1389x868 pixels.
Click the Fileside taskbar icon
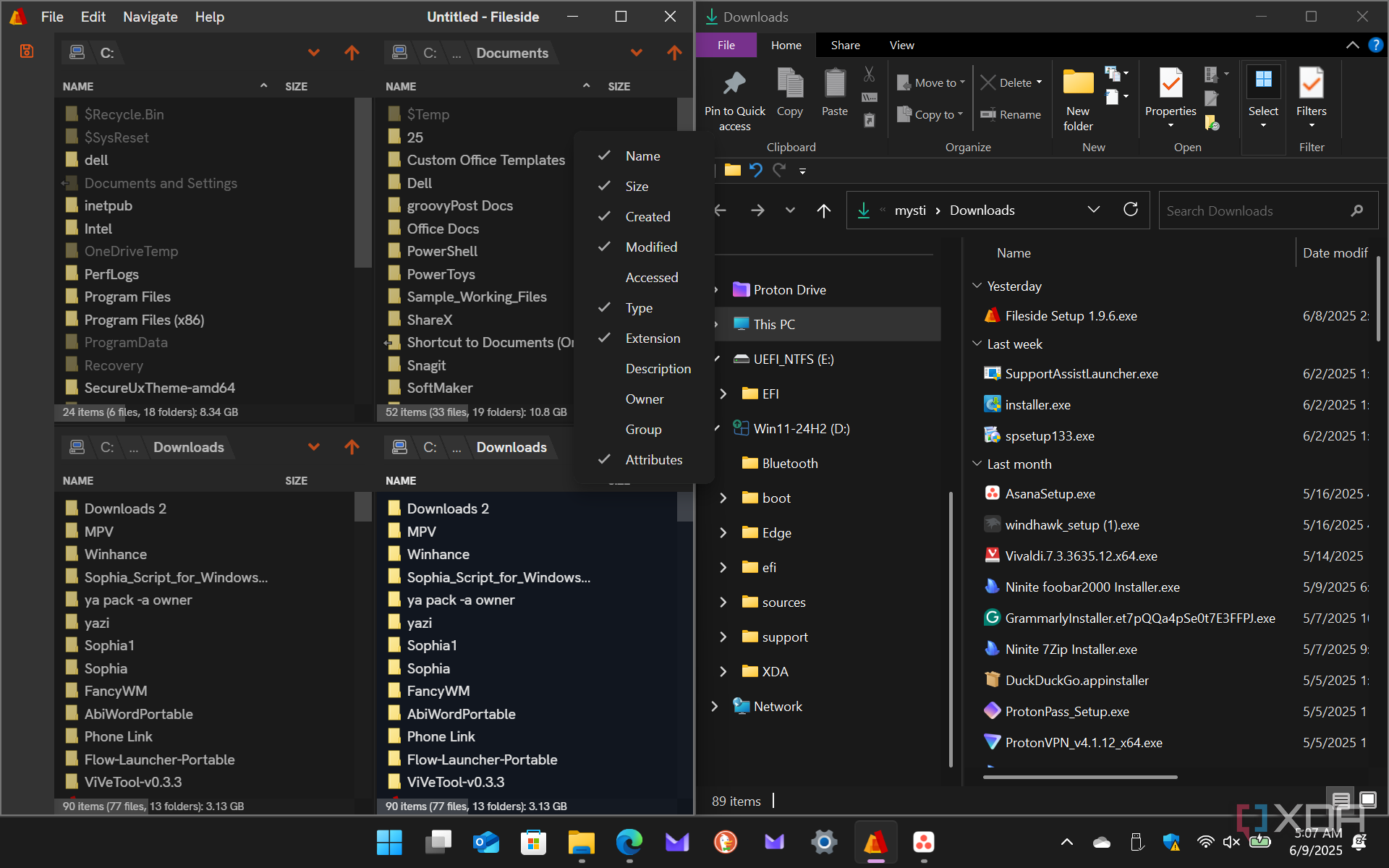[x=875, y=842]
